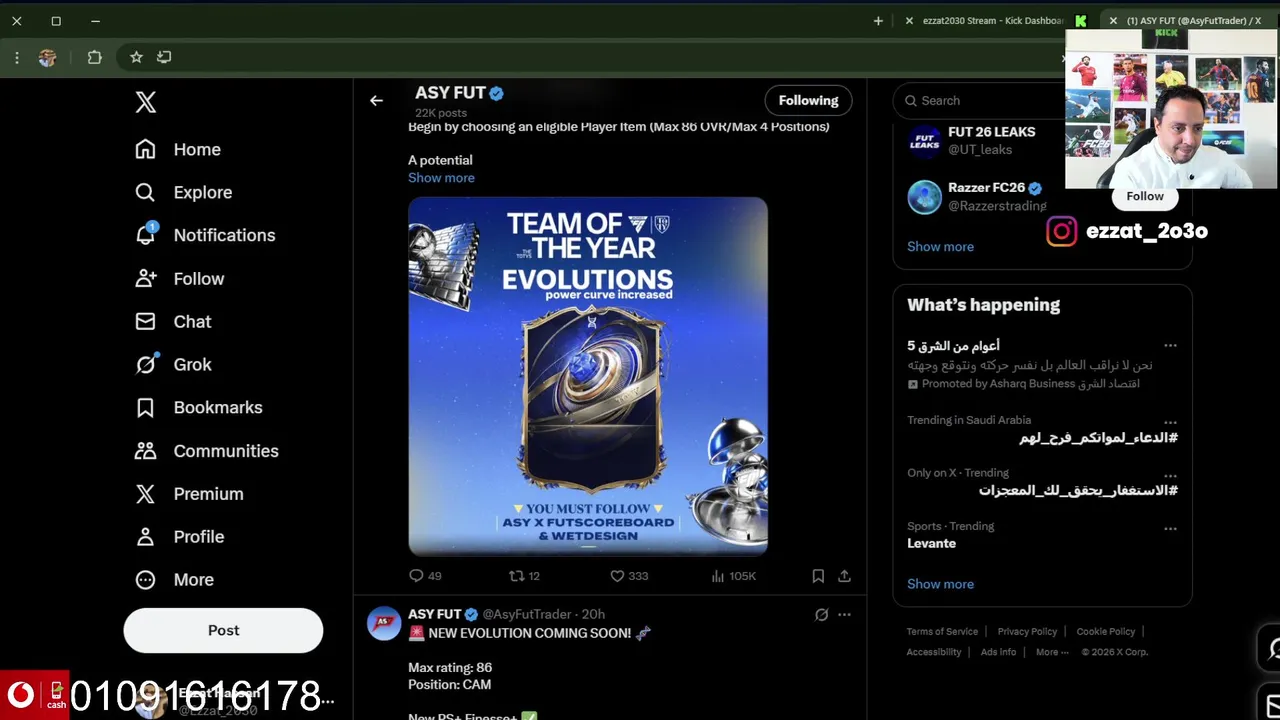1280x720 pixels.
Task: Open the Privacy Policy link
Action: click(x=1027, y=632)
